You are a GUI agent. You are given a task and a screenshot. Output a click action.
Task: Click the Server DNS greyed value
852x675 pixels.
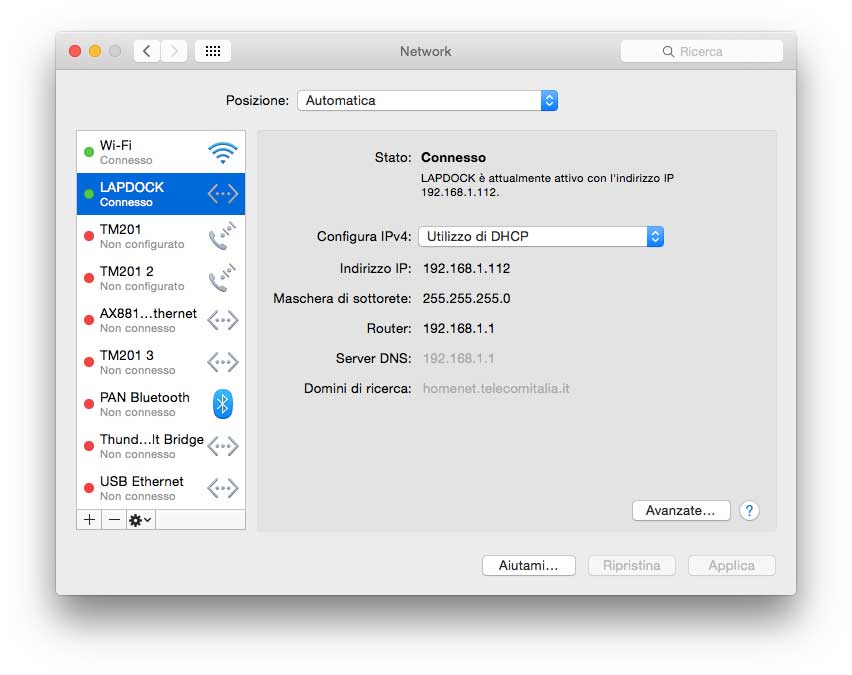pos(459,358)
